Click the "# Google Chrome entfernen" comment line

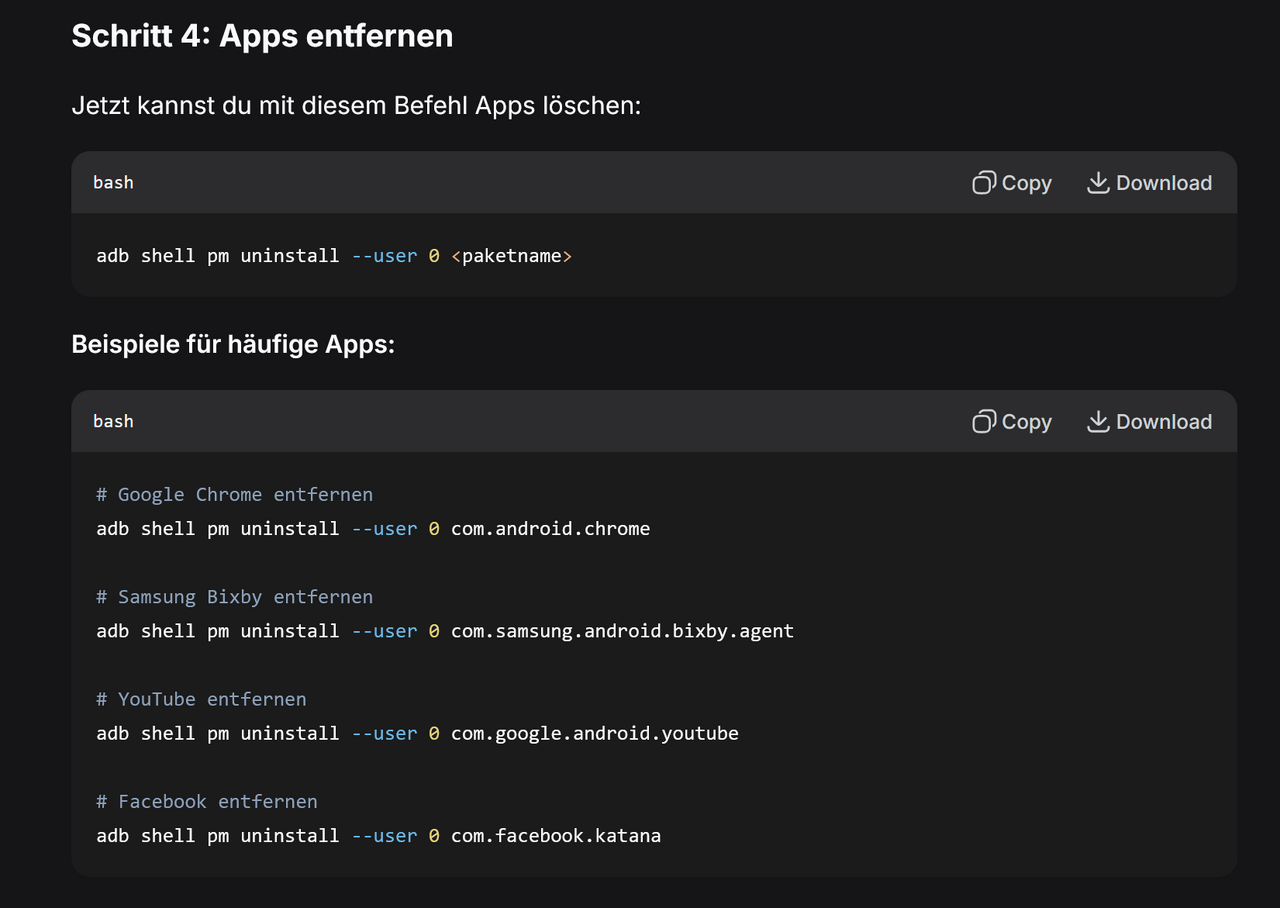coord(235,494)
